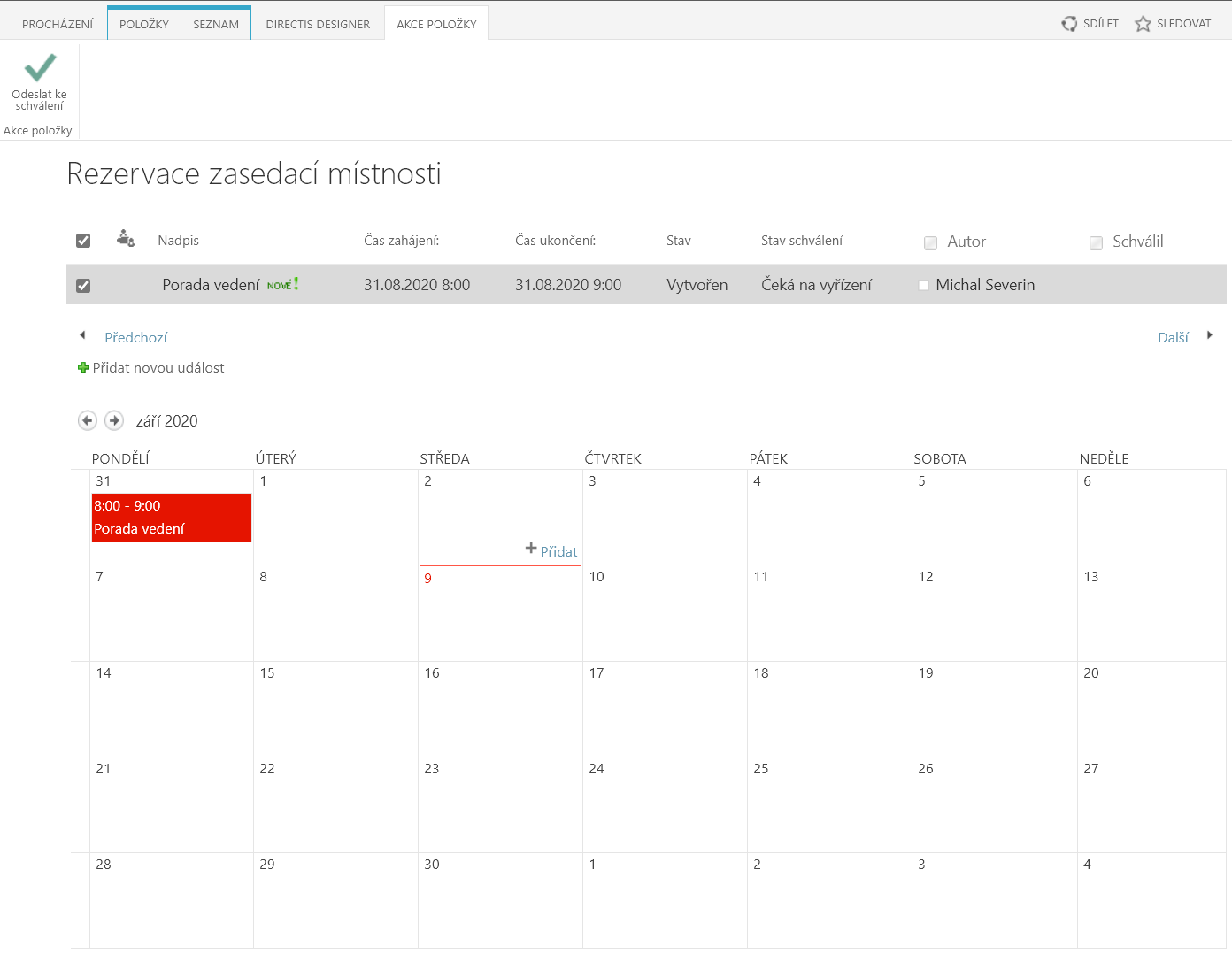
Task: Click the SOBOTA weekday header
Action: click(940, 458)
